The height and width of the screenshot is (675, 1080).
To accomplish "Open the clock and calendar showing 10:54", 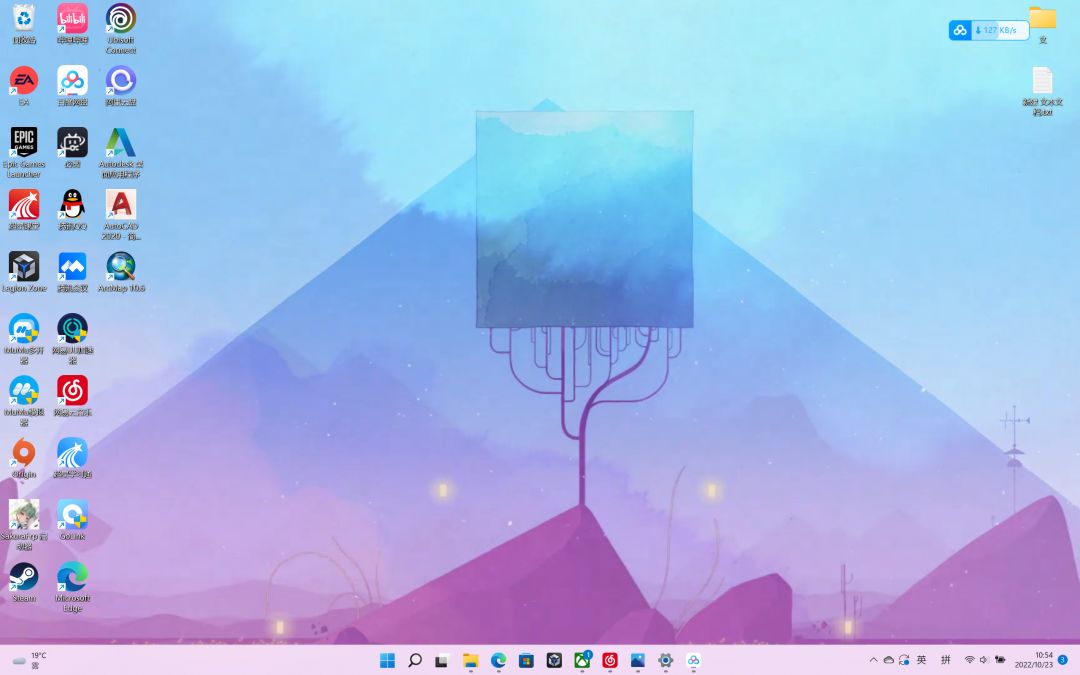I will click(1033, 660).
